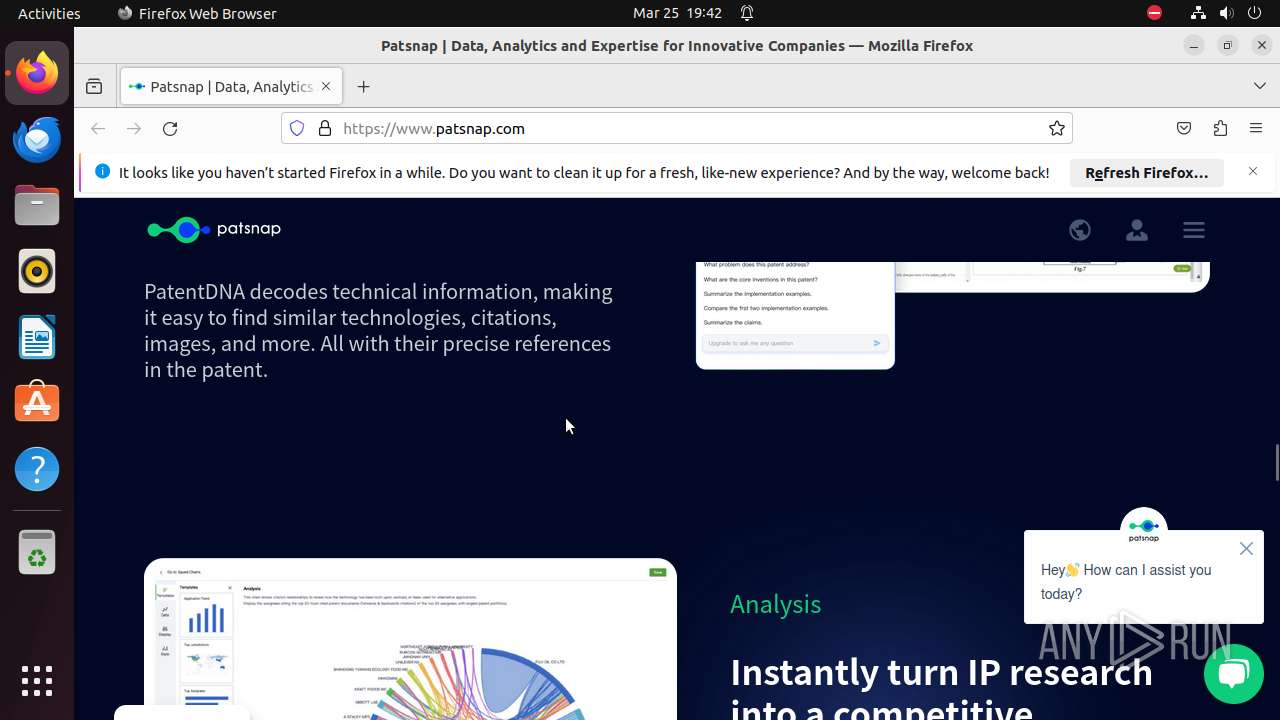1280x720 pixels.
Task: View site security padlock information
Action: tap(324, 128)
